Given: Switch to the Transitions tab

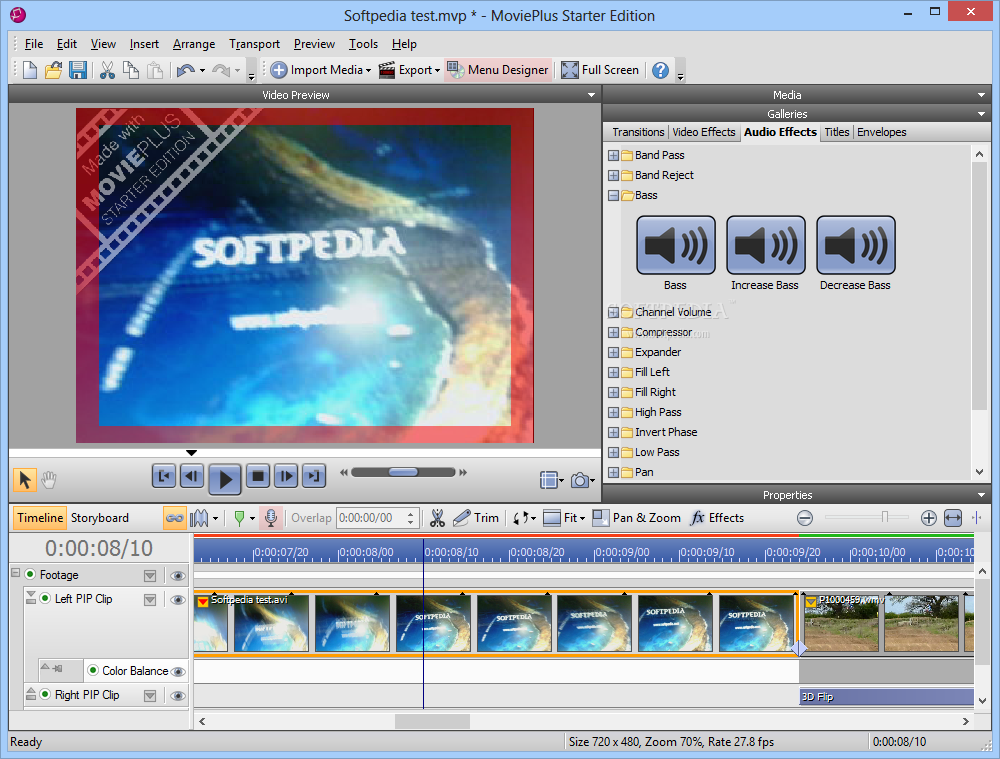Looking at the screenshot, I should click(x=638, y=132).
